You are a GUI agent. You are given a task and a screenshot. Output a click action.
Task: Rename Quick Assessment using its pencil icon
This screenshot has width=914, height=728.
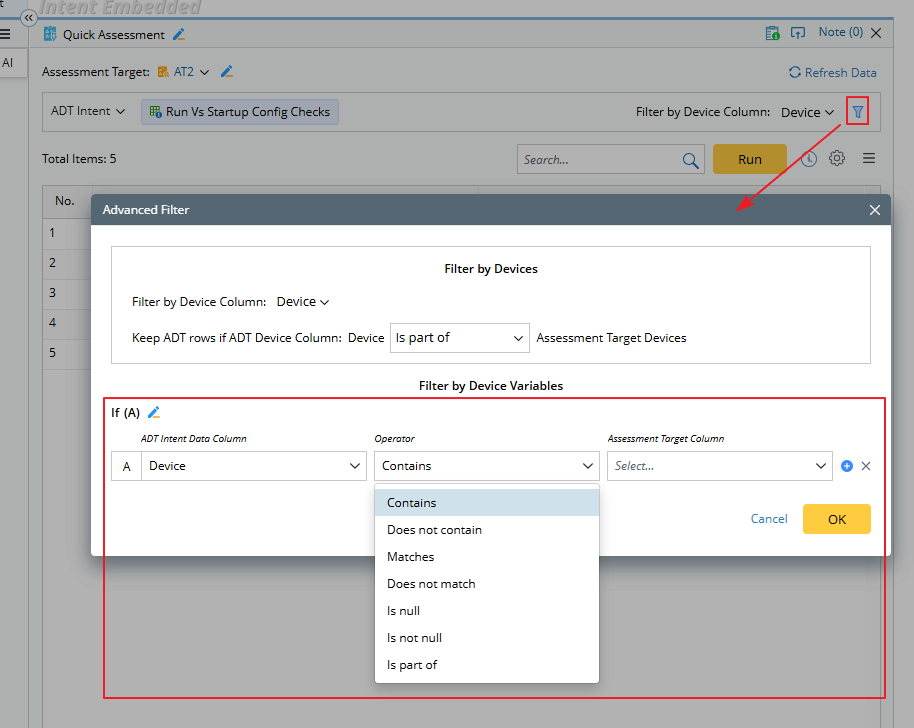coord(179,34)
